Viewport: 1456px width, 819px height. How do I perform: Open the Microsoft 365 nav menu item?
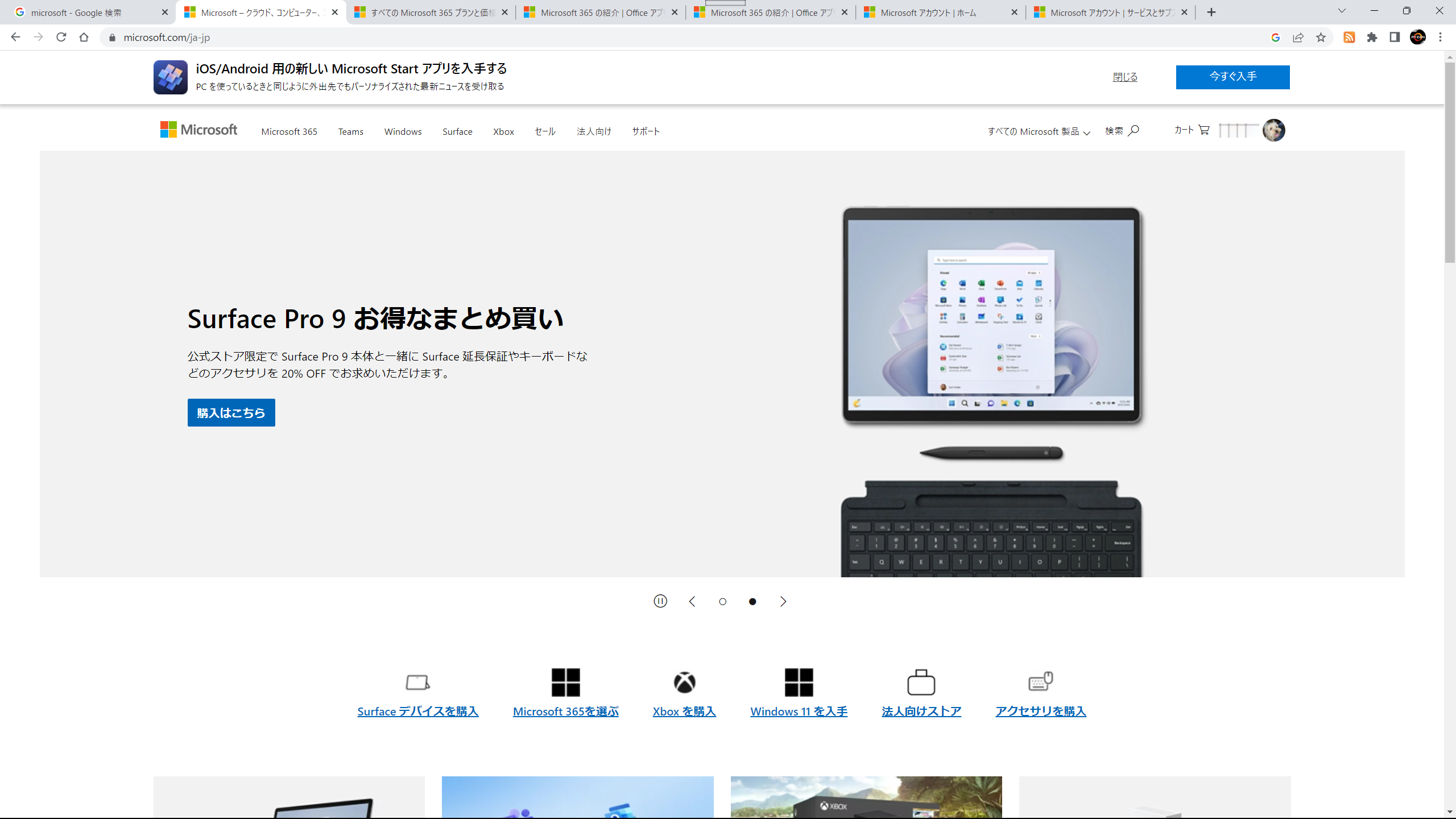(289, 131)
